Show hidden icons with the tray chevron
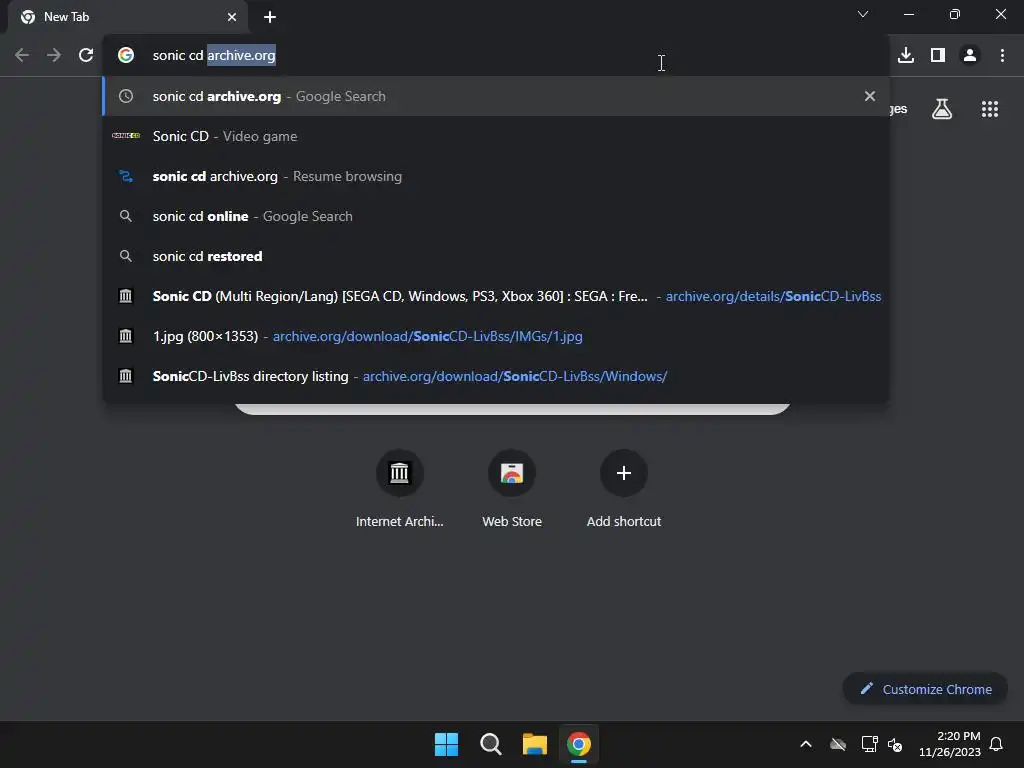 (806, 744)
